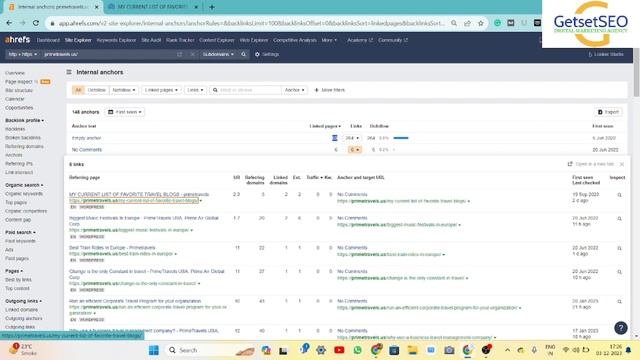Click icon in Empty anchor Linked pages cell
This screenshot has height=360, width=640.
(x=335, y=138)
